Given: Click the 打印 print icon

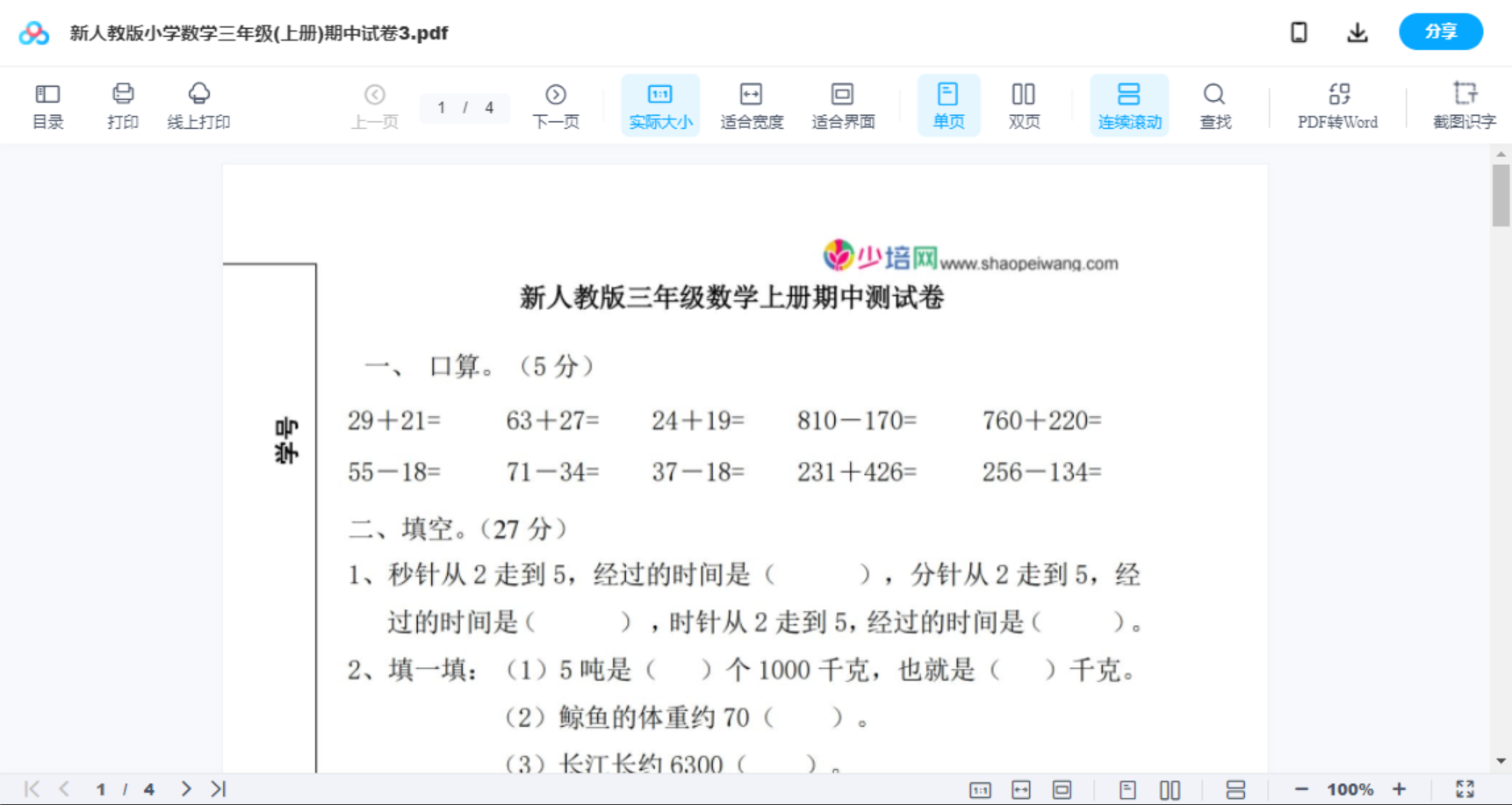Looking at the screenshot, I should [122, 104].
